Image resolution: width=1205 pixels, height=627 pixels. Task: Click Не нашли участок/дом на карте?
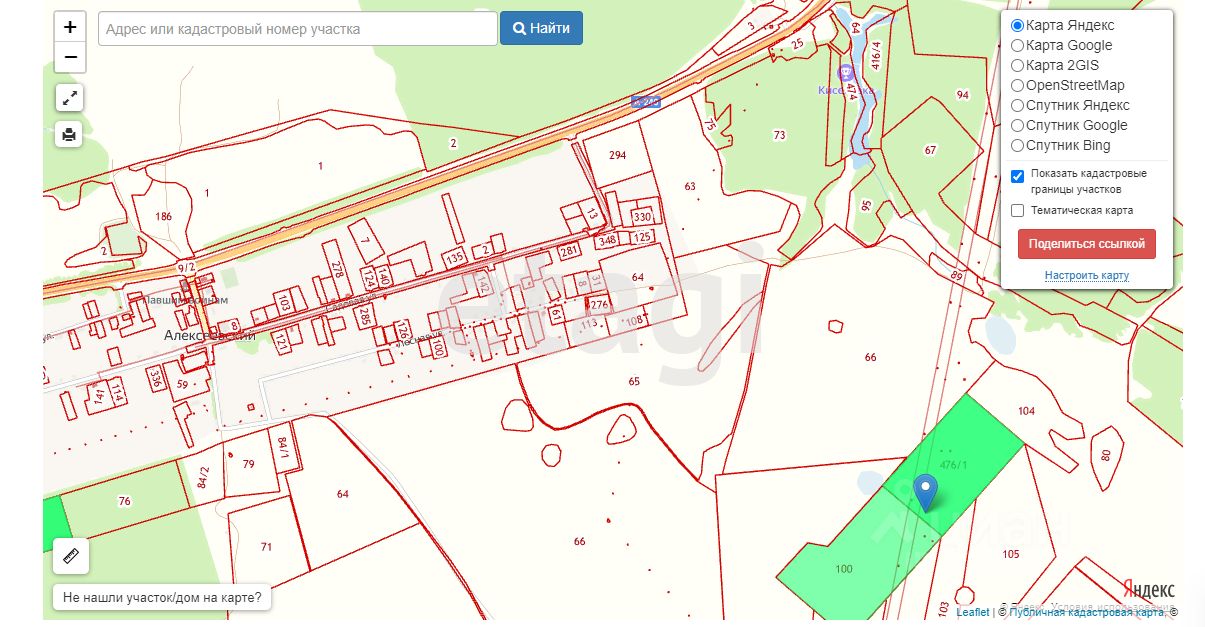163,598
